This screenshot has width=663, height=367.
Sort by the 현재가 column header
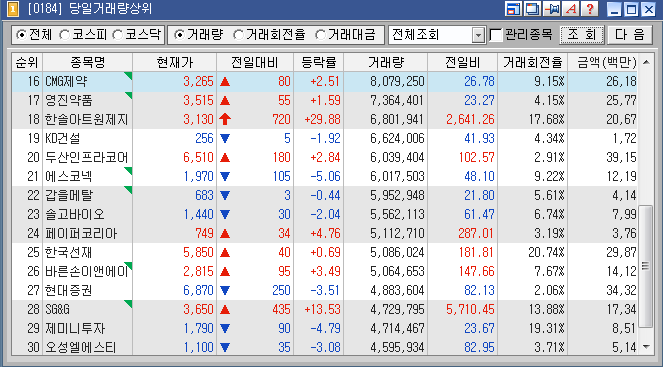pyautogui.click(x=175, y=63)
